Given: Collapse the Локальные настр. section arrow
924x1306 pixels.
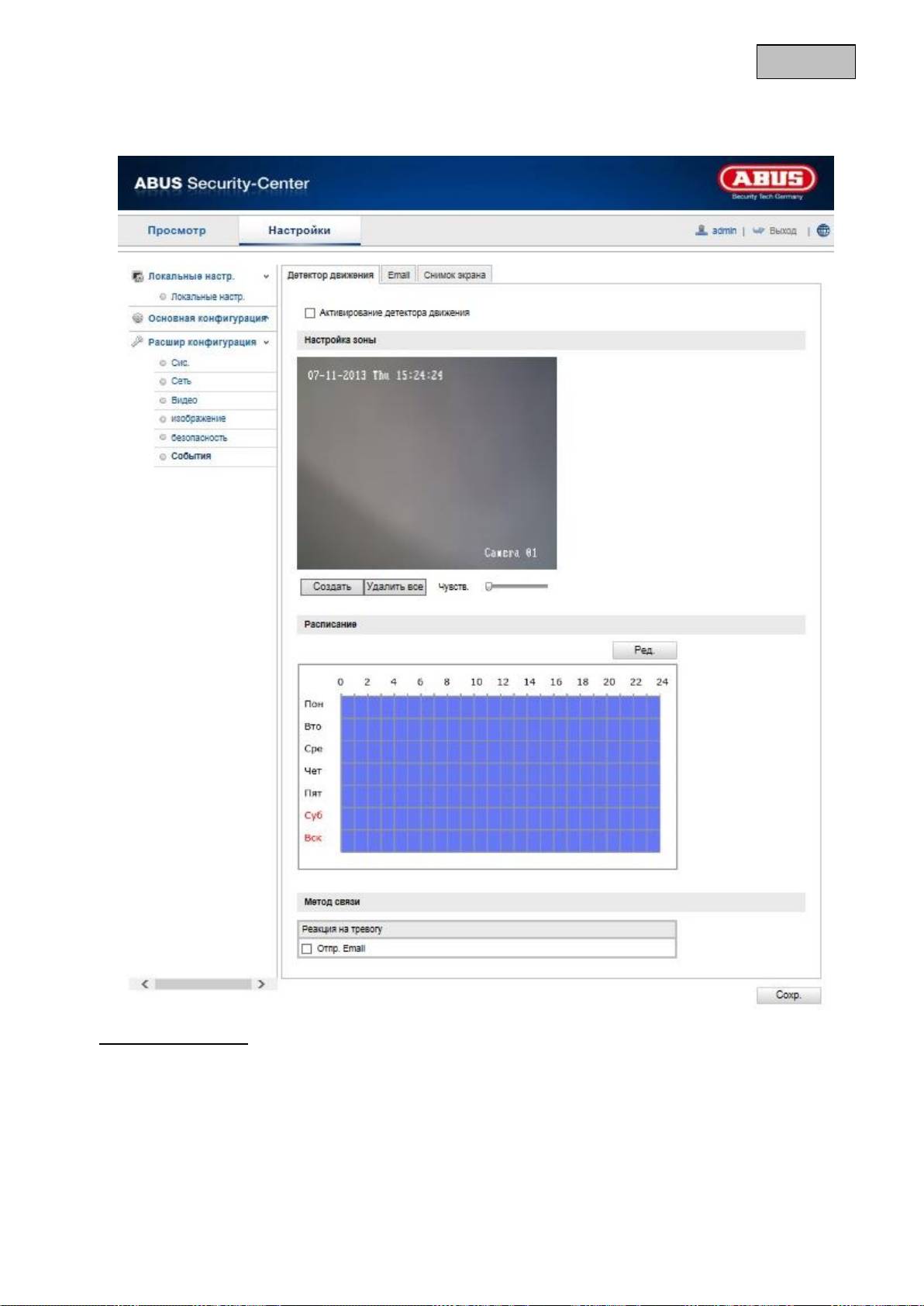Looking at the screenshot, I should coord(266,277).
